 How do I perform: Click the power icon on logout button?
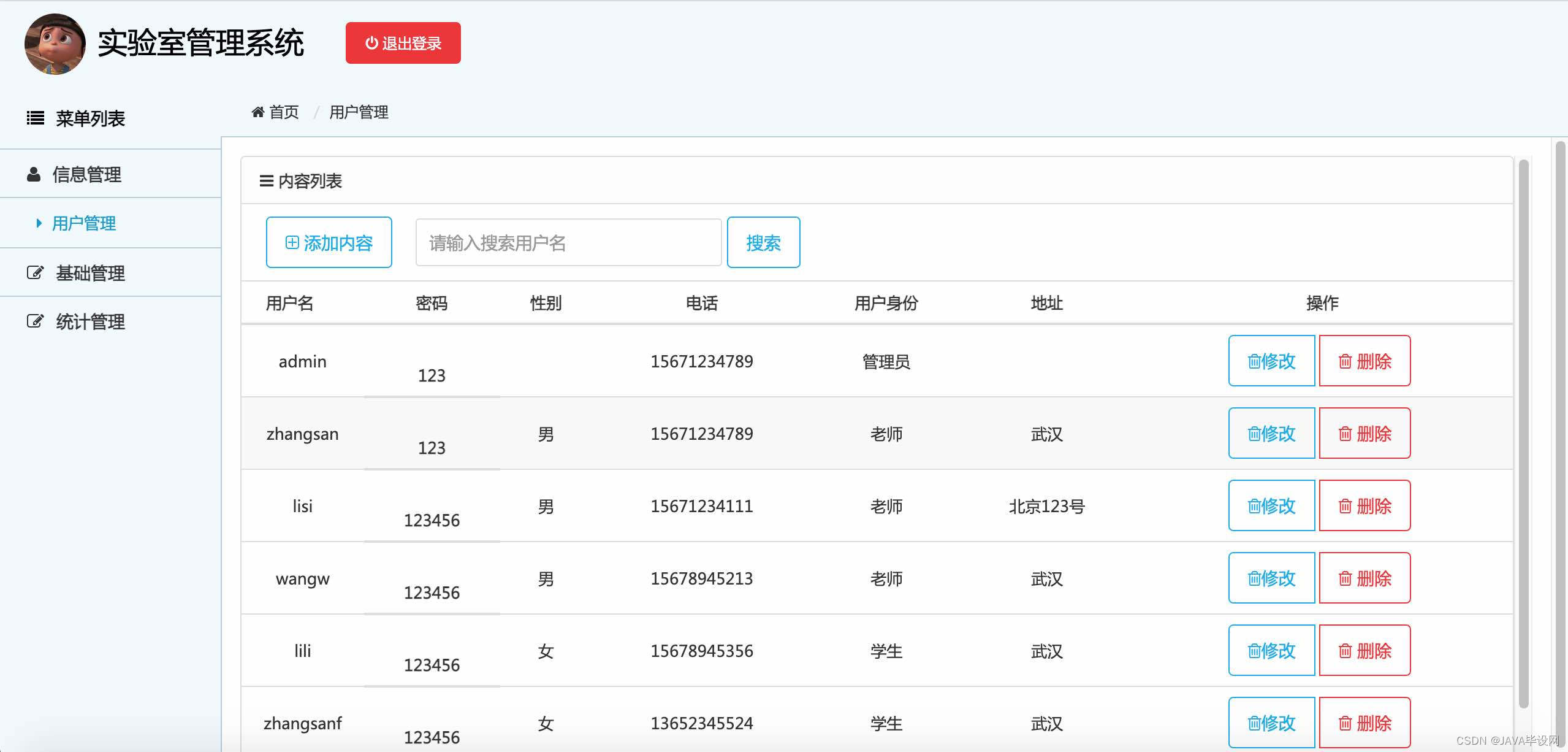pyautogui.click(x=371, y=43)
